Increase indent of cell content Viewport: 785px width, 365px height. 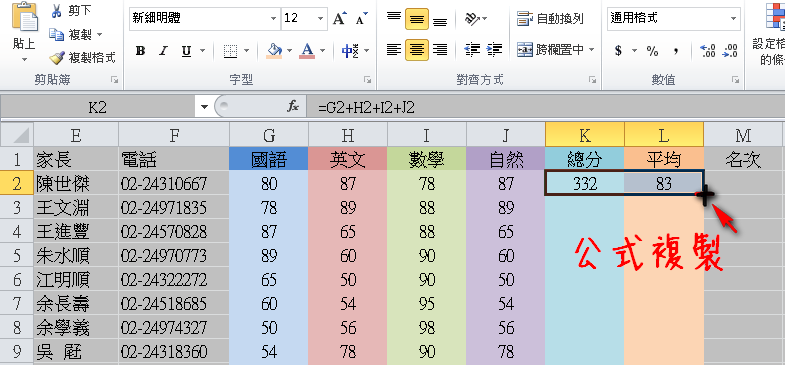point(494,50)
